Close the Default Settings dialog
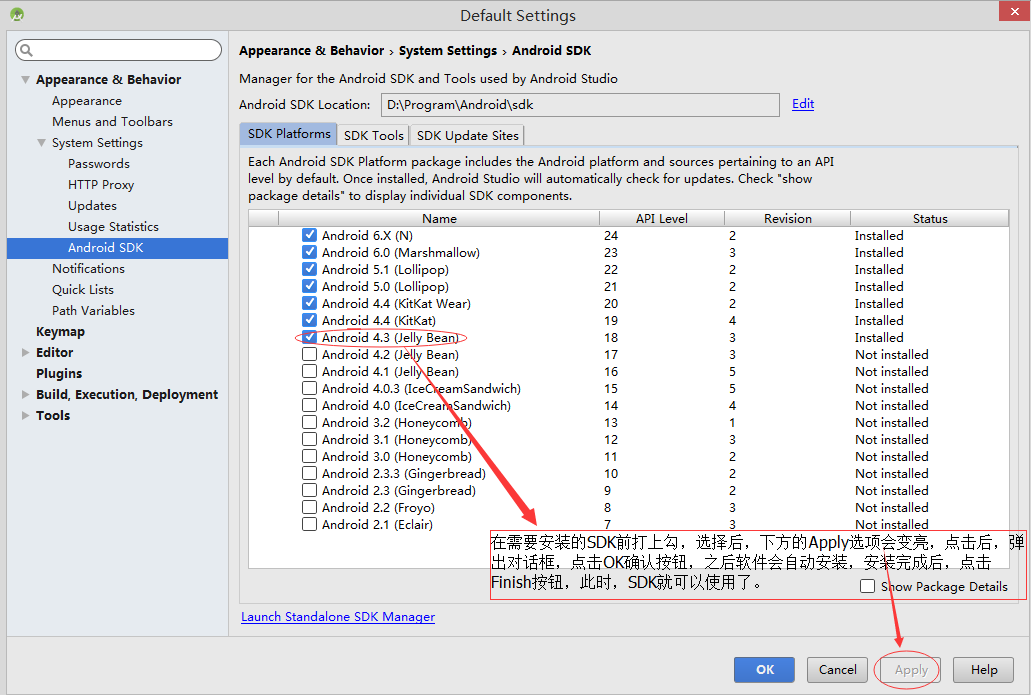Screen dimensions: 1031x695 point(1014,11)
